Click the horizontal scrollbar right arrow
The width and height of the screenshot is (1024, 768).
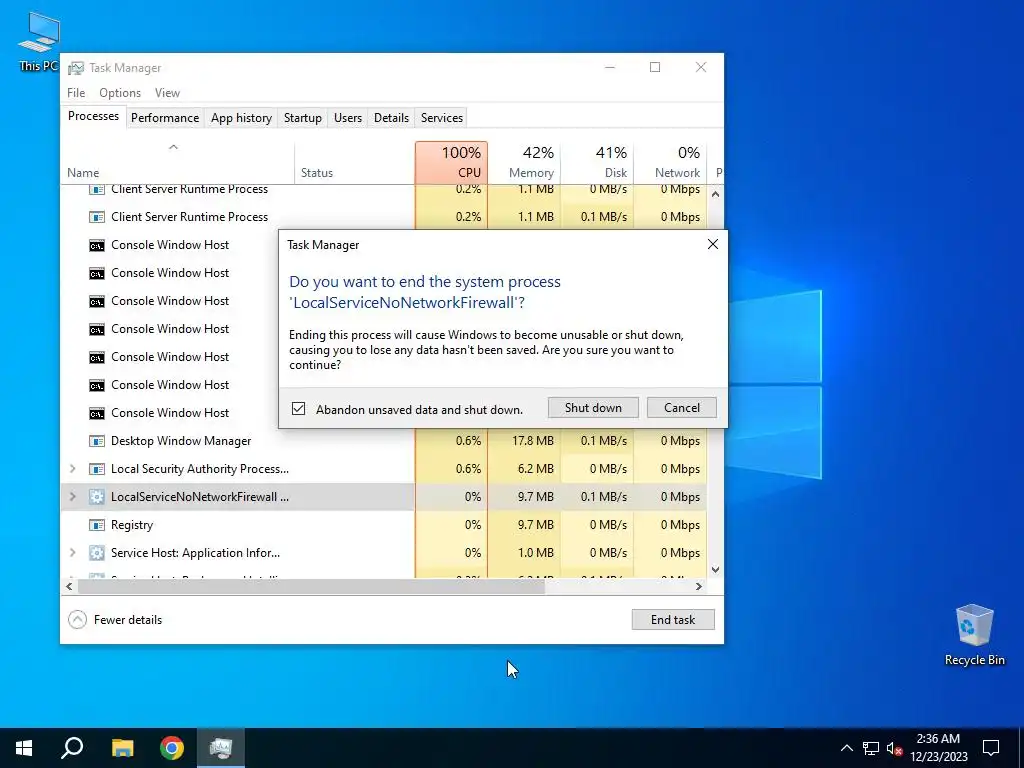coord(699,586)
